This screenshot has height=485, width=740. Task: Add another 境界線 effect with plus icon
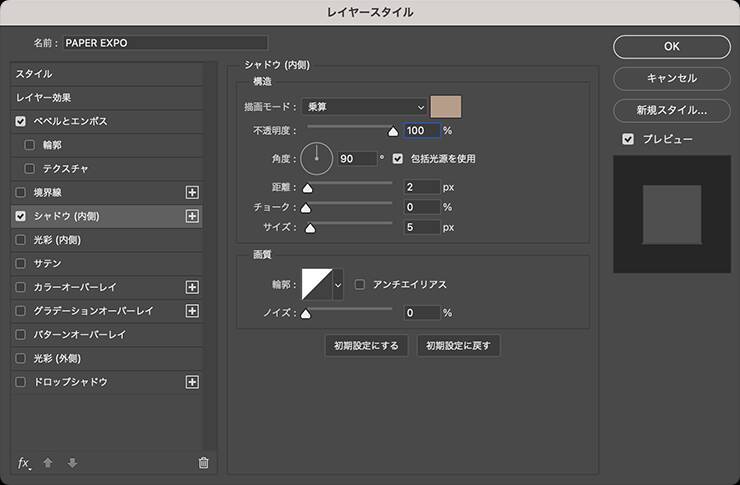pos(193,192)
